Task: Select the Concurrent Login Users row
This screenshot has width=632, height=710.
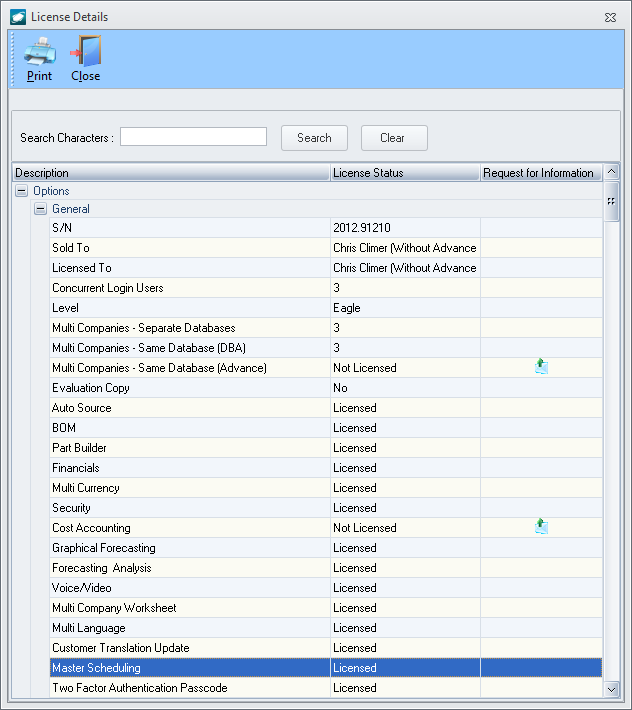Action: point(326,288)
